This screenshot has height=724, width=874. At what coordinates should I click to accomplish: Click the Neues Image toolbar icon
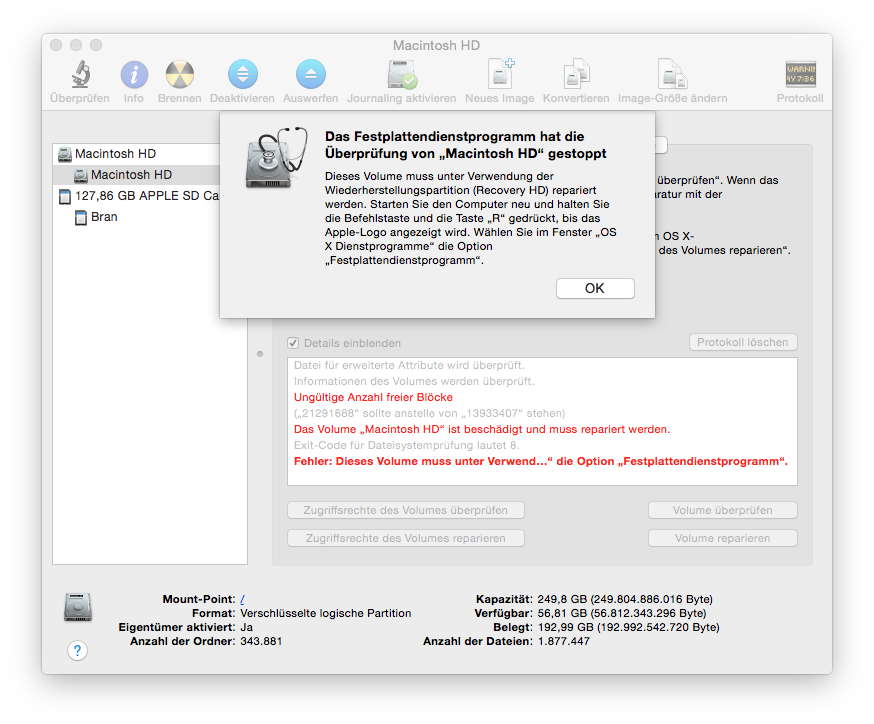pyautogui.click(x=500, y=74)
